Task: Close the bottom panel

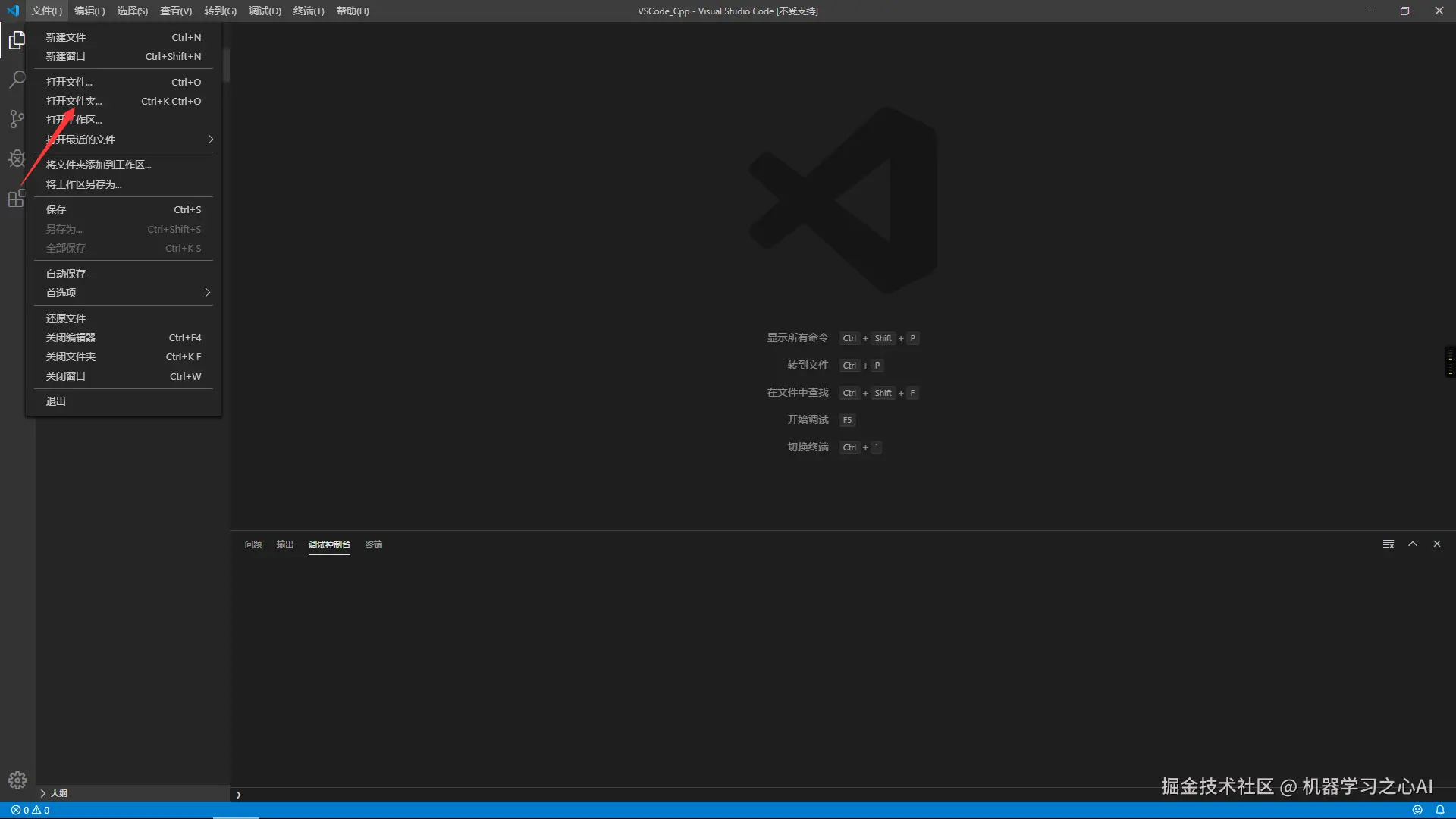Action: (1437, 544)
